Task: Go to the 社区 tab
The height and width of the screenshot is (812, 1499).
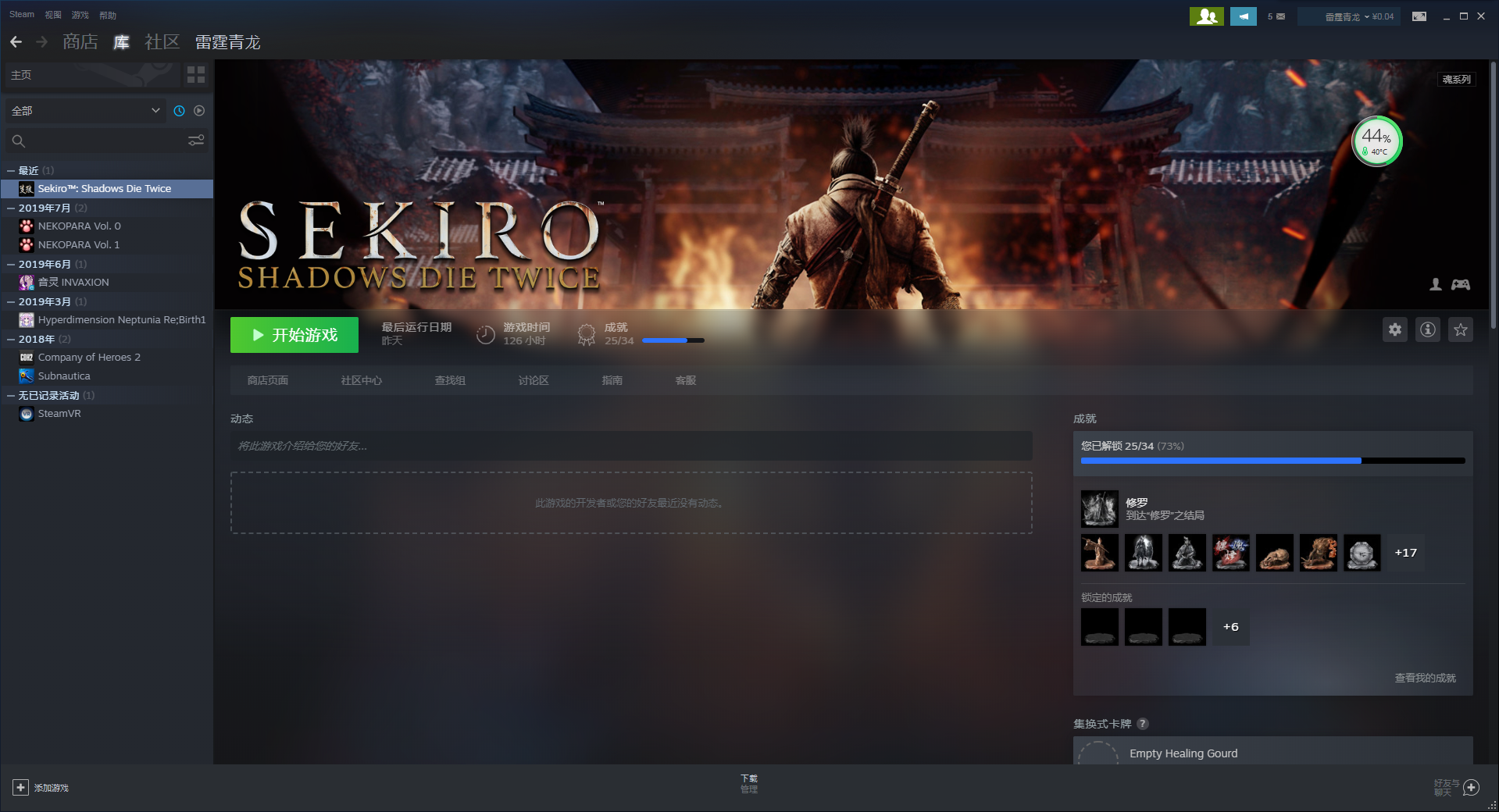Action: click(x=162, y=42)
